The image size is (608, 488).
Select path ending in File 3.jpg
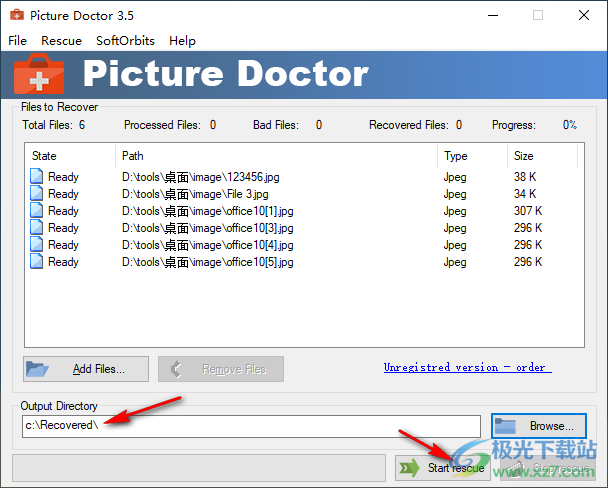[x=195, y=194]
